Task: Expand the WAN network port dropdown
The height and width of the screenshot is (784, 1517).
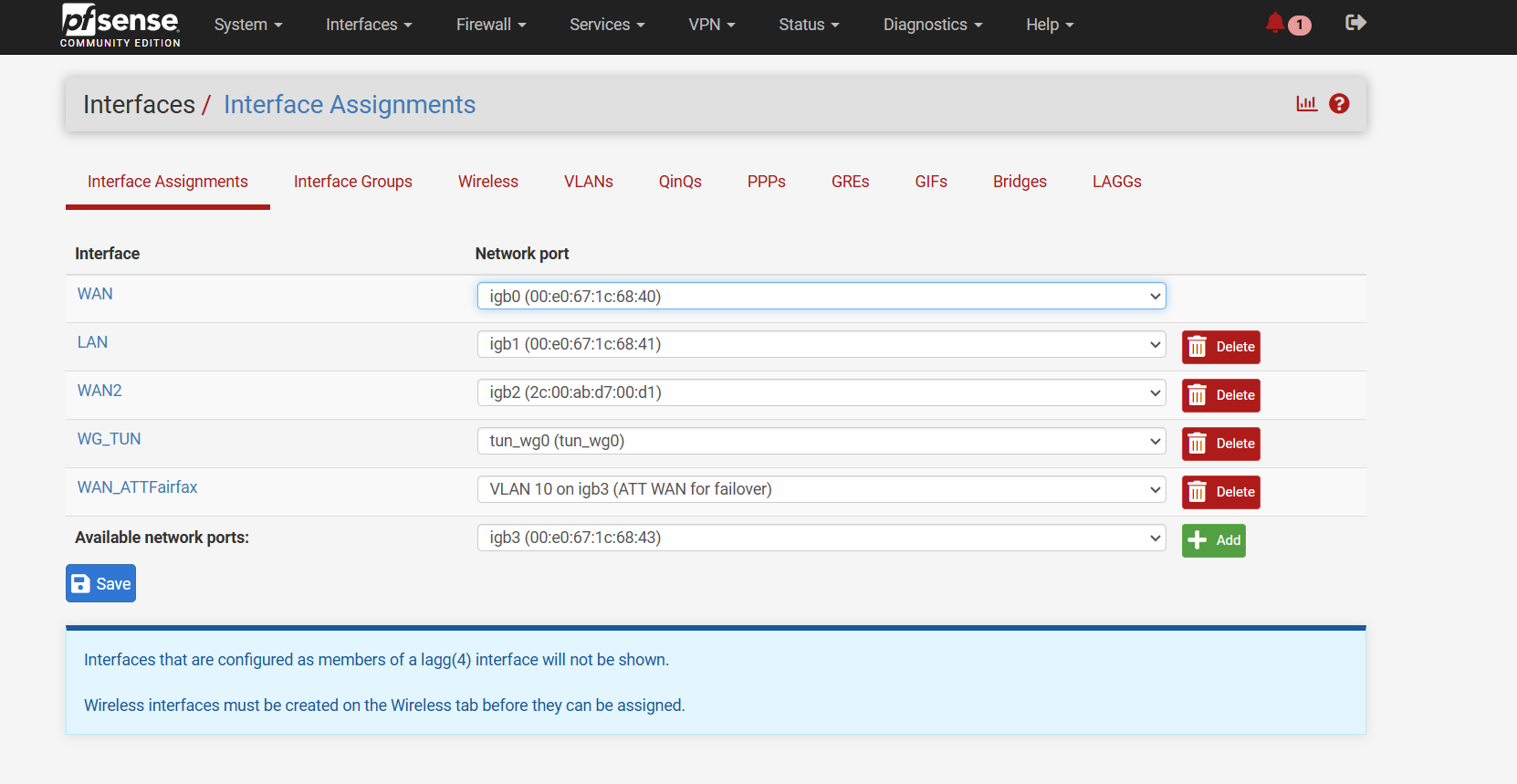Action: 821,296
